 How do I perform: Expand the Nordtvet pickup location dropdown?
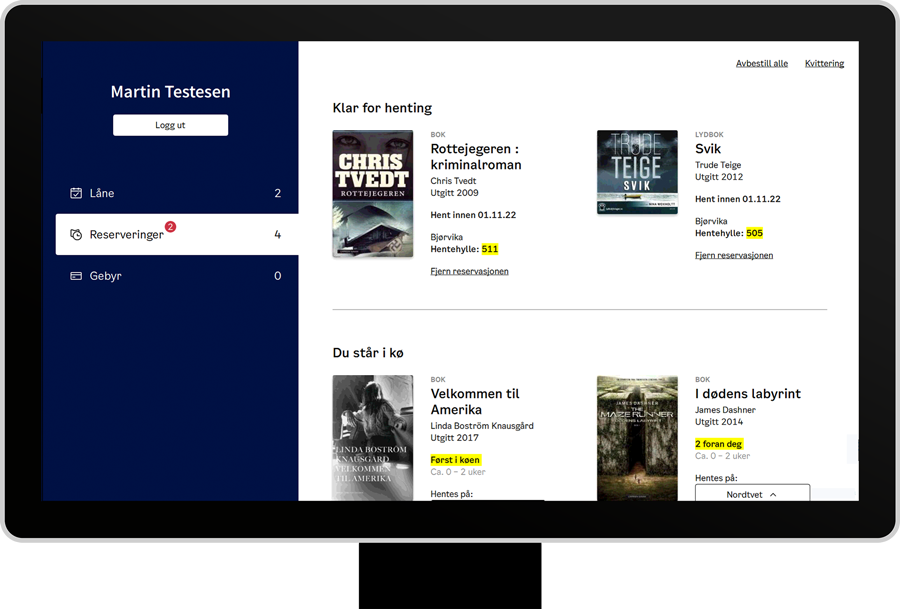click(x=752, y=494)
